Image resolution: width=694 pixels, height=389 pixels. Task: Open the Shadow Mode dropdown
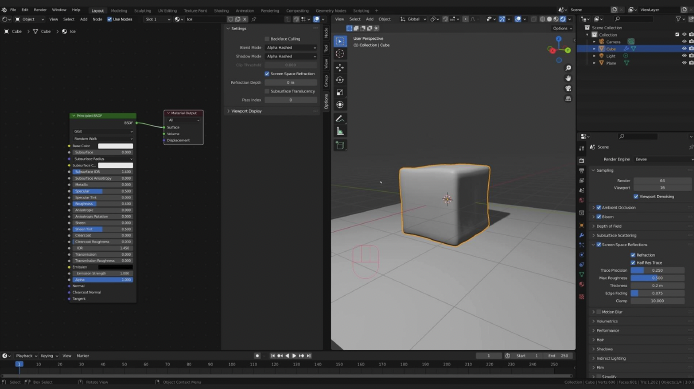(291, 56)
